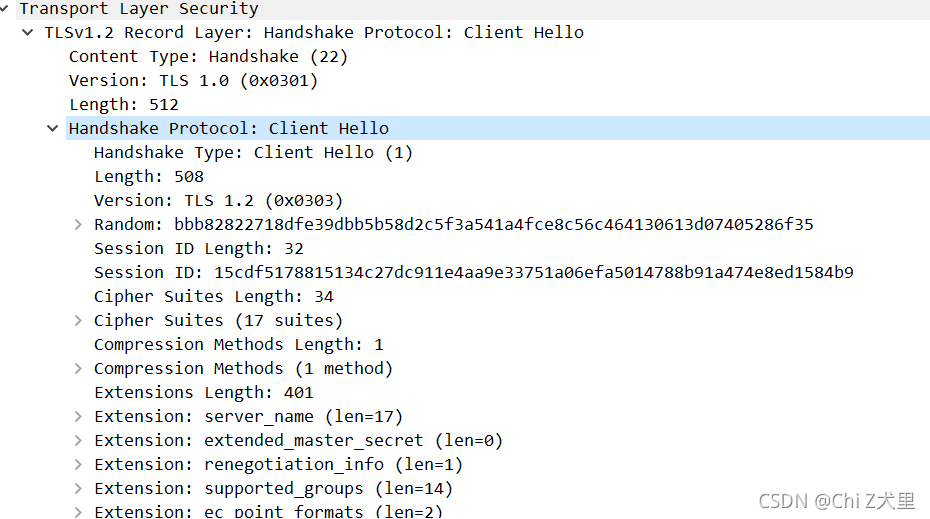The height and width of the screenshot is (519, 930).
Task: Expand Compression Methods (1 method) arrow
Action: (x=78, y=368)
